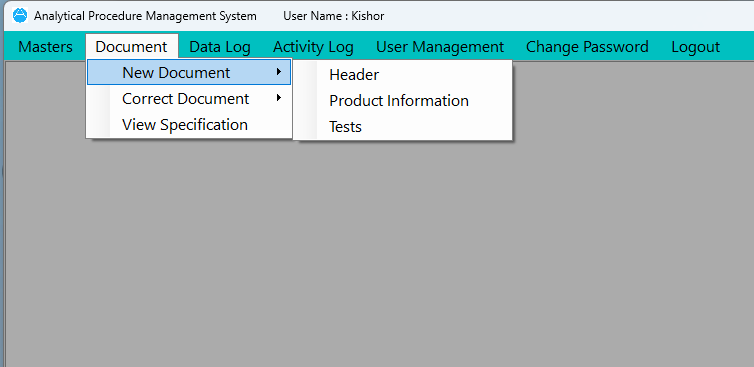
Task: Click the arrow beside Correct Document
Action: [x=278, y=98]
